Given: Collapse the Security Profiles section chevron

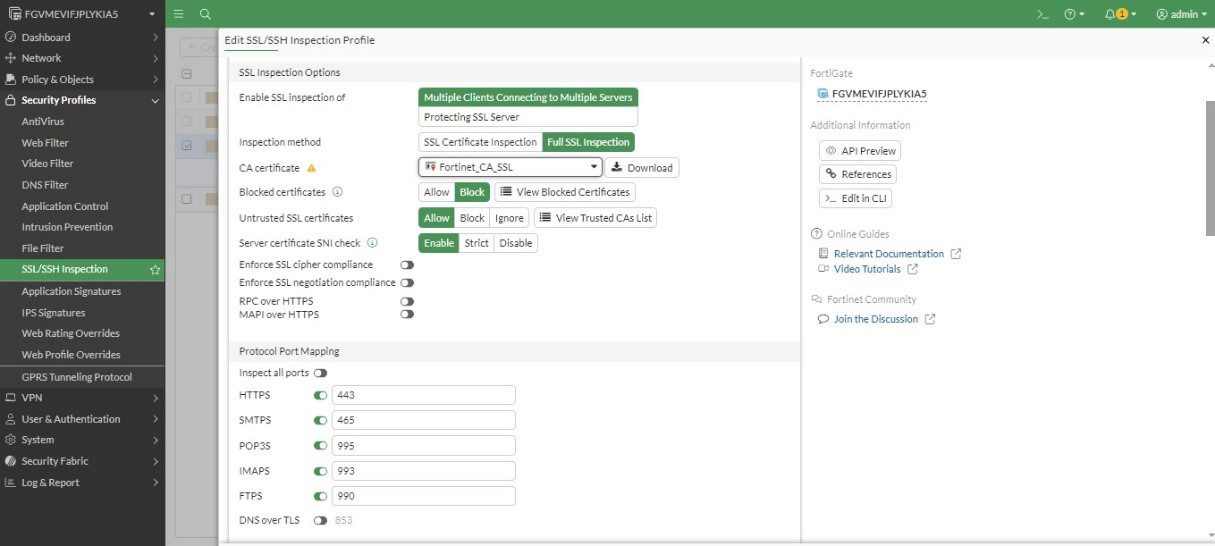Looking at the screenshot, I should pos(155,100).
